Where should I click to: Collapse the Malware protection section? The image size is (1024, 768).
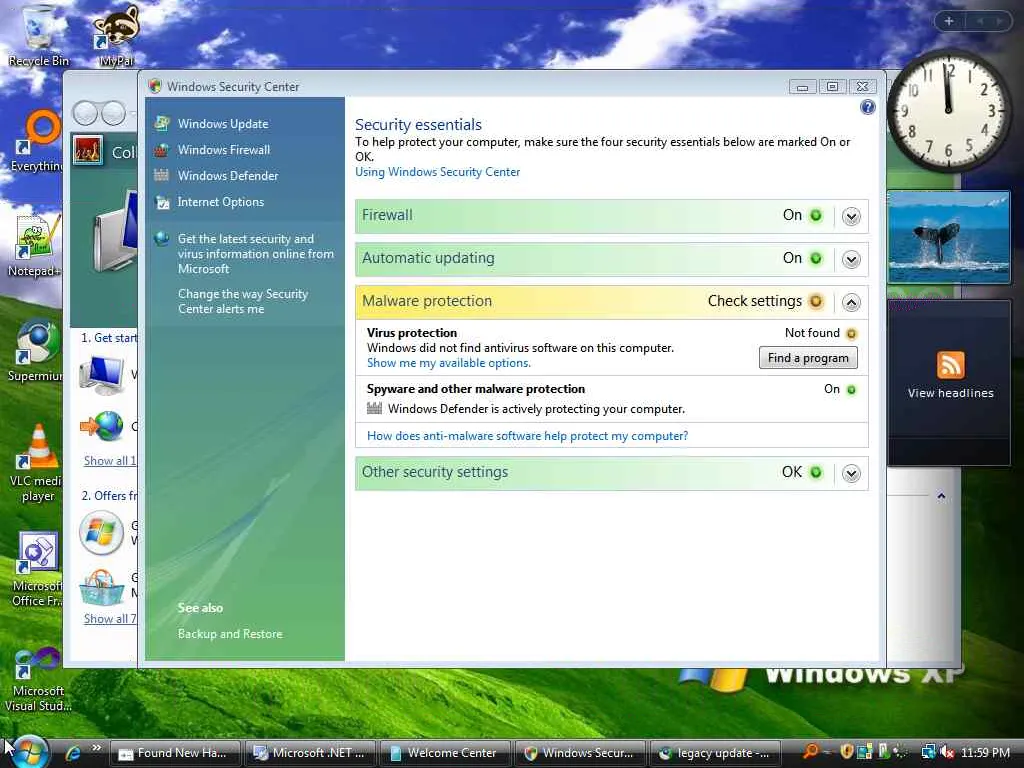coord(851,302)
